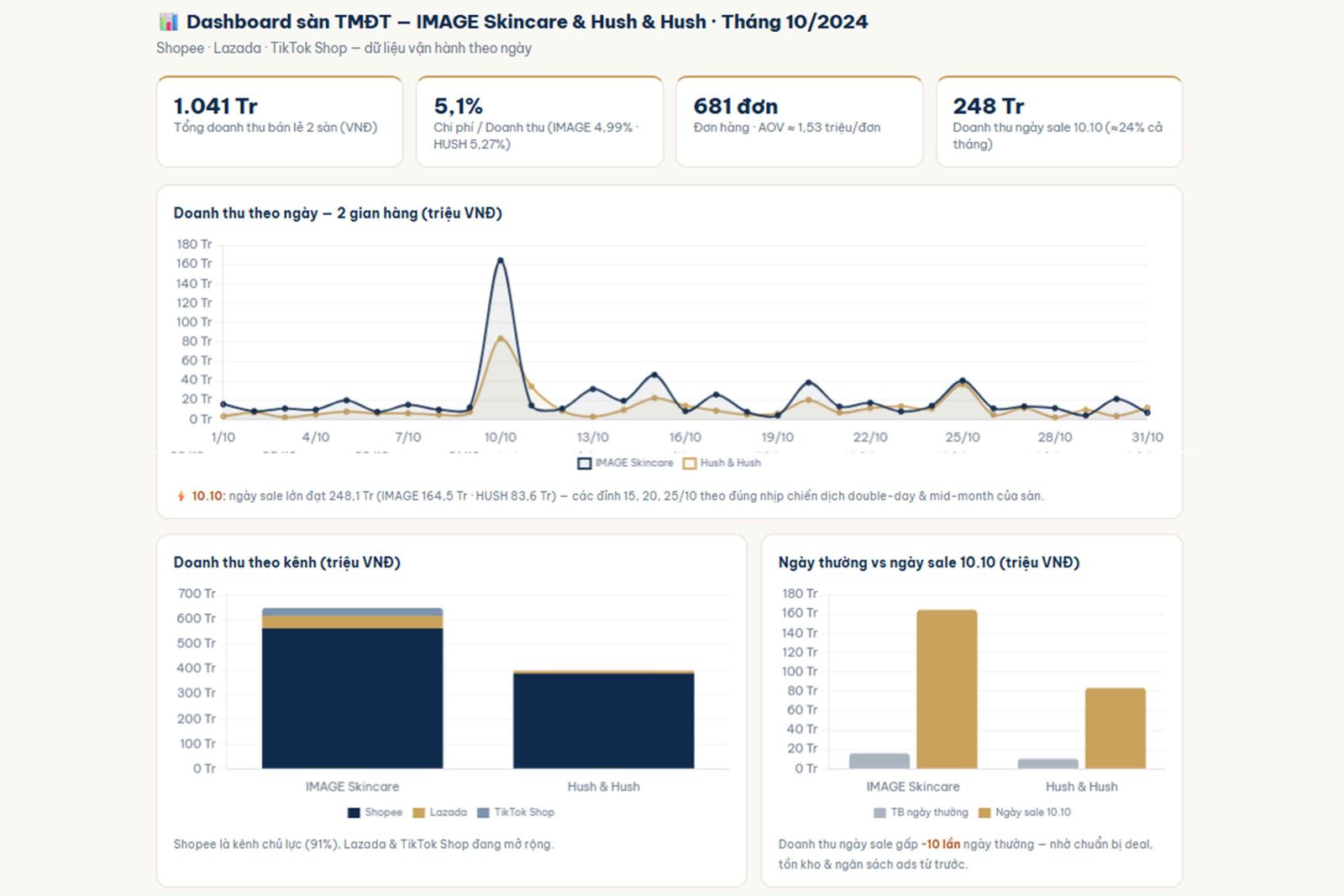The image size is (1344, 896).
Task: Click the '248 Tr' sale-day revenue value
Action: [x=989, y=106]
